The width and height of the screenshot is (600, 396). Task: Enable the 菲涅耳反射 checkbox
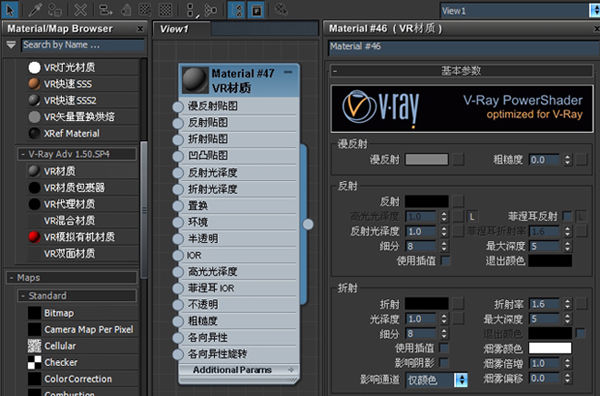coord(567,216)
